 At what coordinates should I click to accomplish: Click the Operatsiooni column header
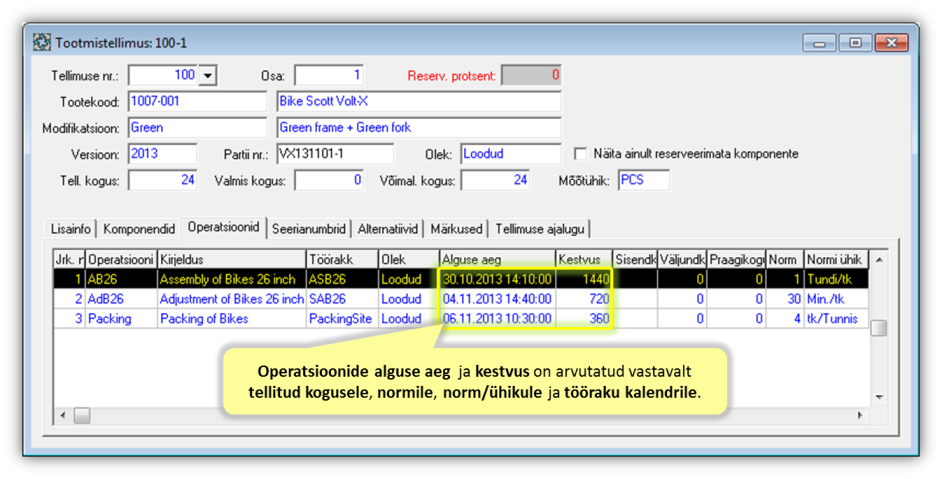click(121, 260)
